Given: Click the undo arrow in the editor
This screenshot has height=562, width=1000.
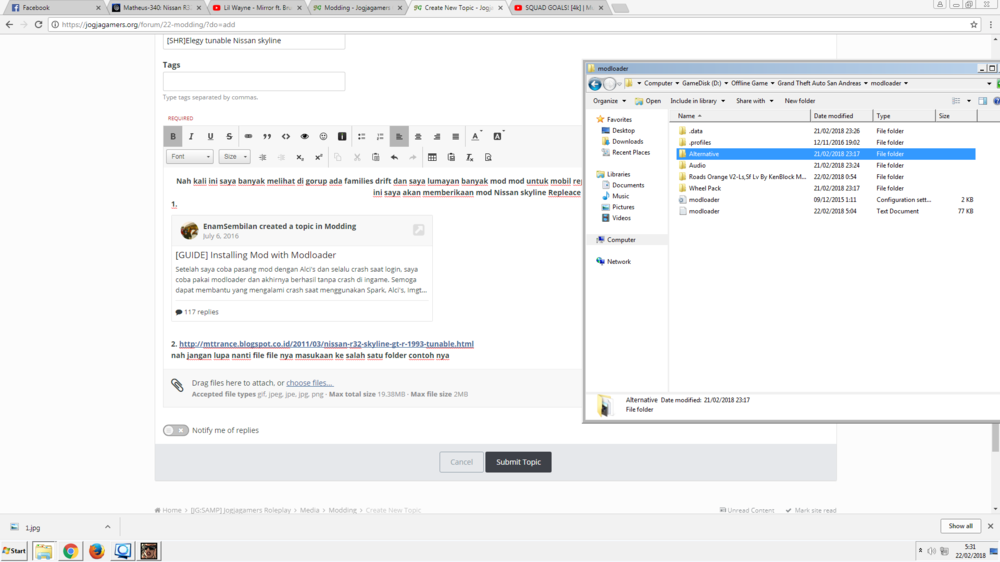Looking at the screenshot, I should [394, 158].
